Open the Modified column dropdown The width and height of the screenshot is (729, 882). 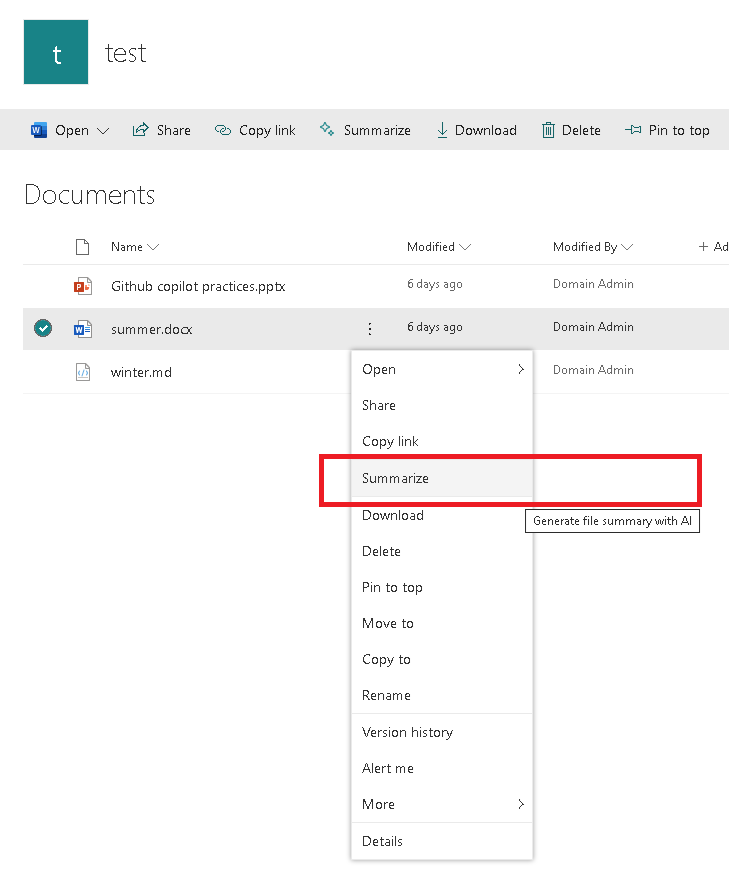tap(465, 247)
